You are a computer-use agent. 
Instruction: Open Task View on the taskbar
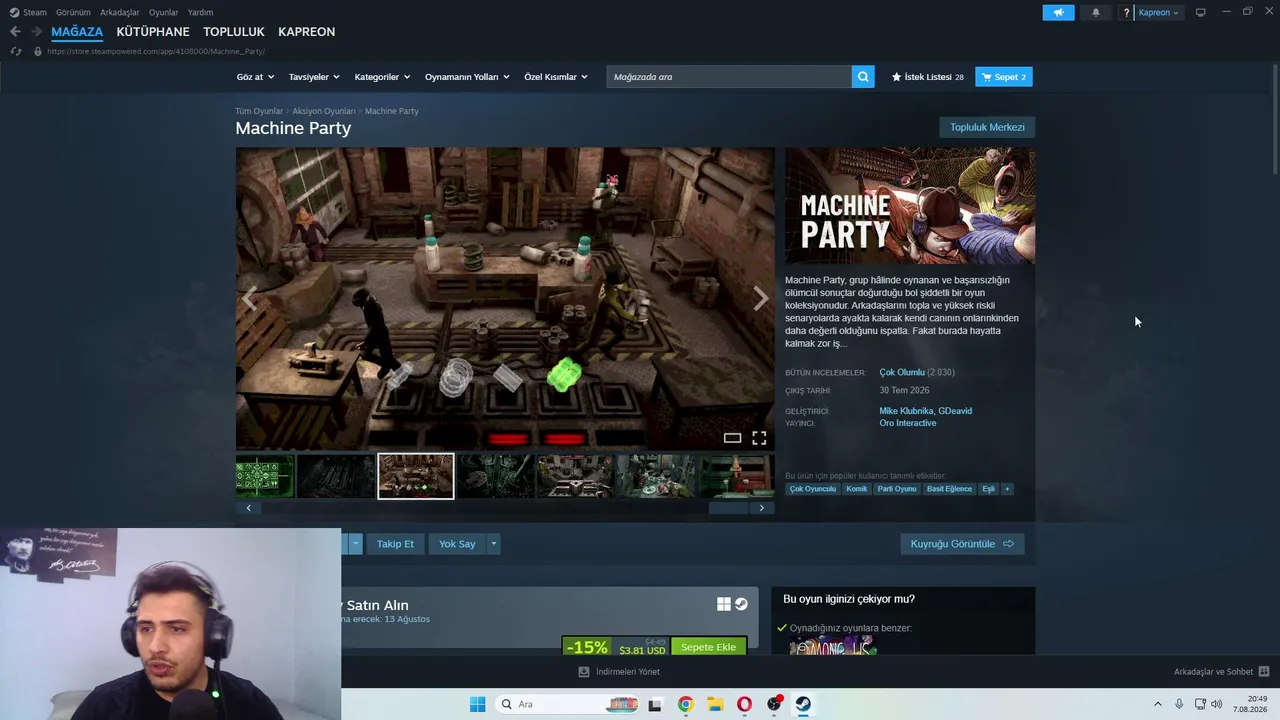click(x=655, y=704)
